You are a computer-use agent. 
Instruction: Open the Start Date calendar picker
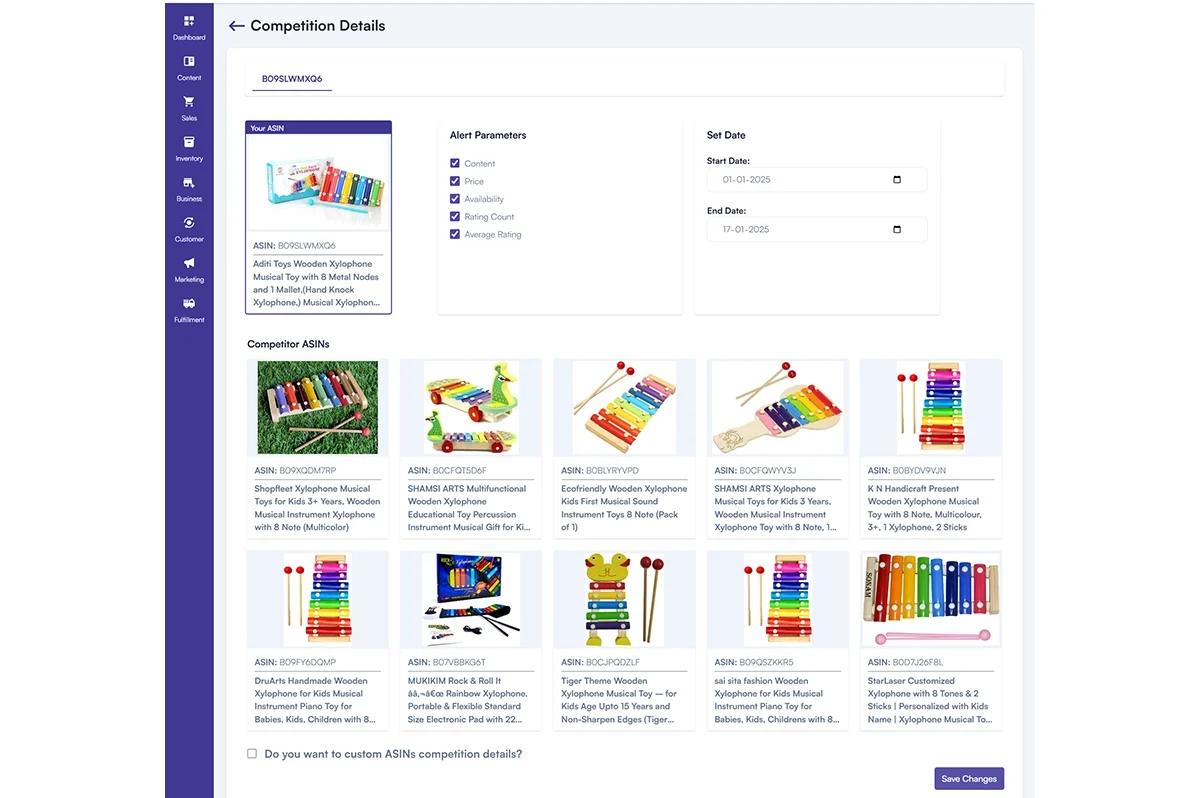point(896,180)
